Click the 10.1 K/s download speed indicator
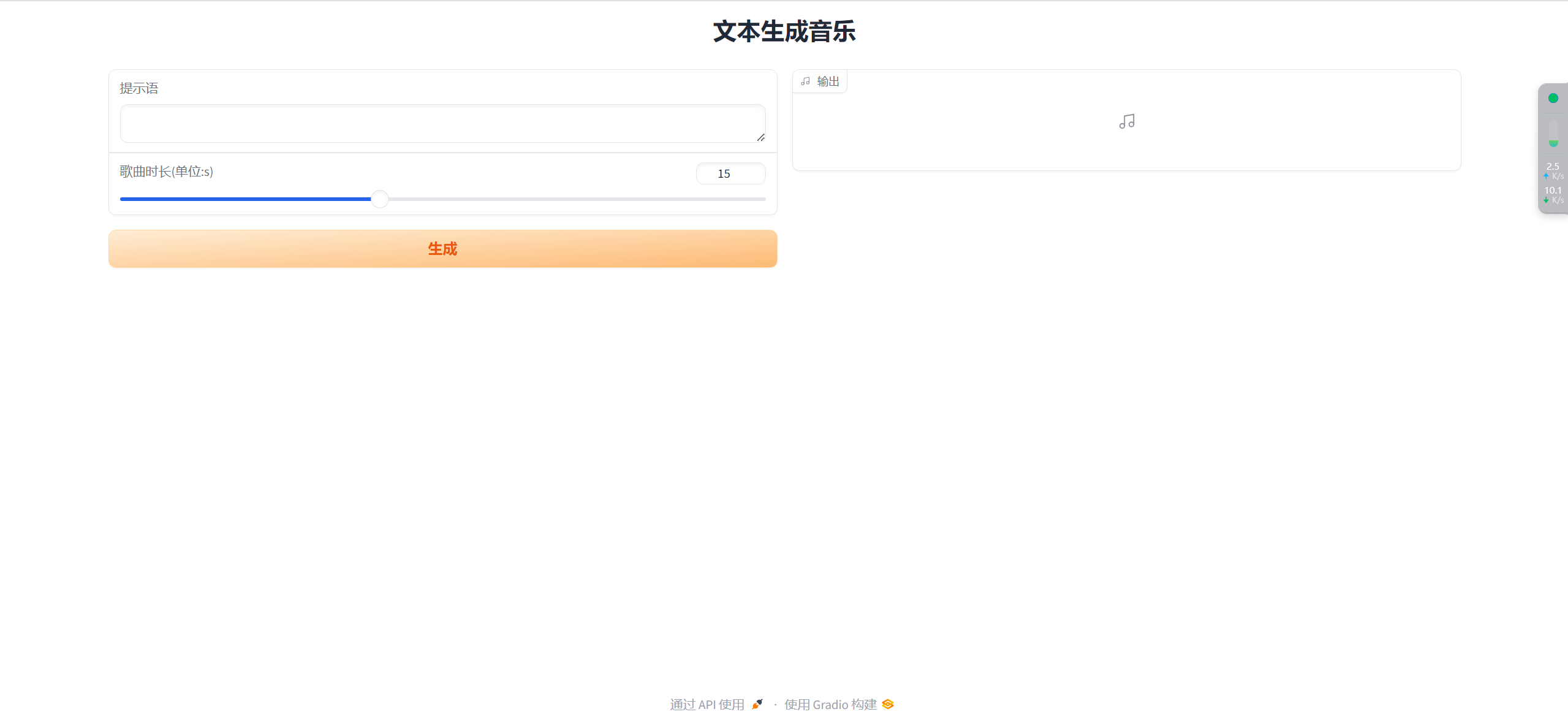The width and height of the screenshot is (1568, 728). click(x=1553, y=195)
